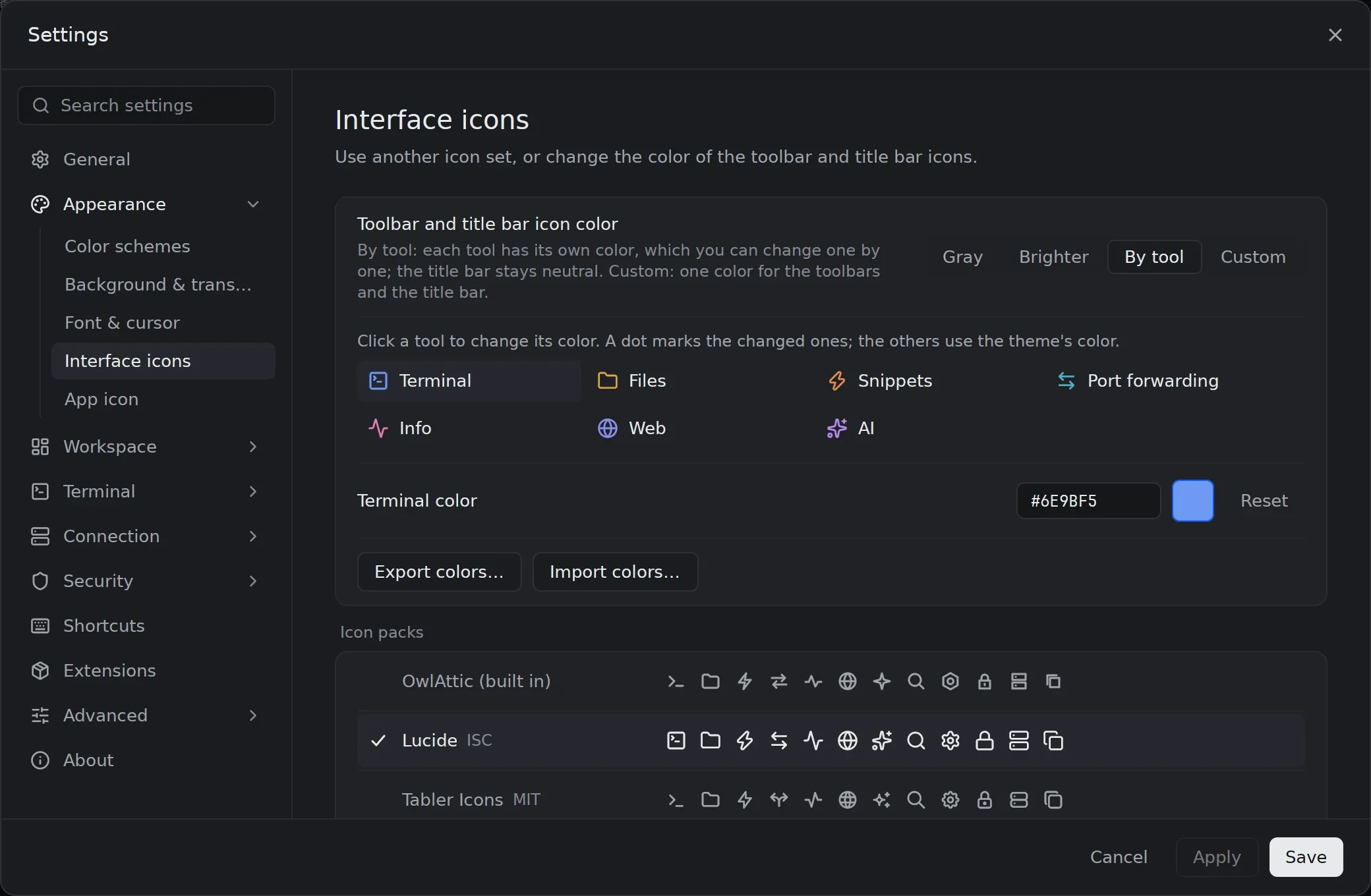The image size is (1371, 896).
Task: Reset the Terminal color
Action: [1264, 501]
